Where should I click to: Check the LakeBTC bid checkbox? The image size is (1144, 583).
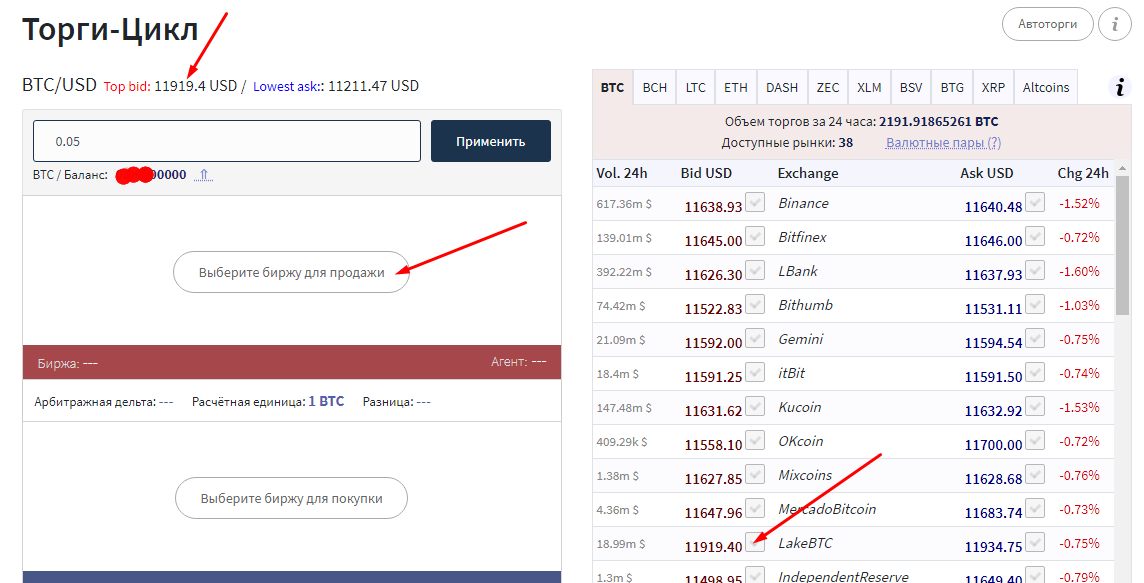tap(755, 542)
